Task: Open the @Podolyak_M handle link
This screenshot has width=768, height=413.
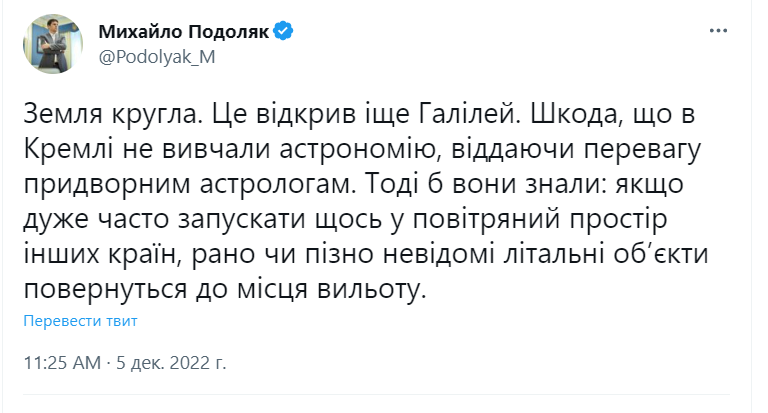Action: coord(157,56)
